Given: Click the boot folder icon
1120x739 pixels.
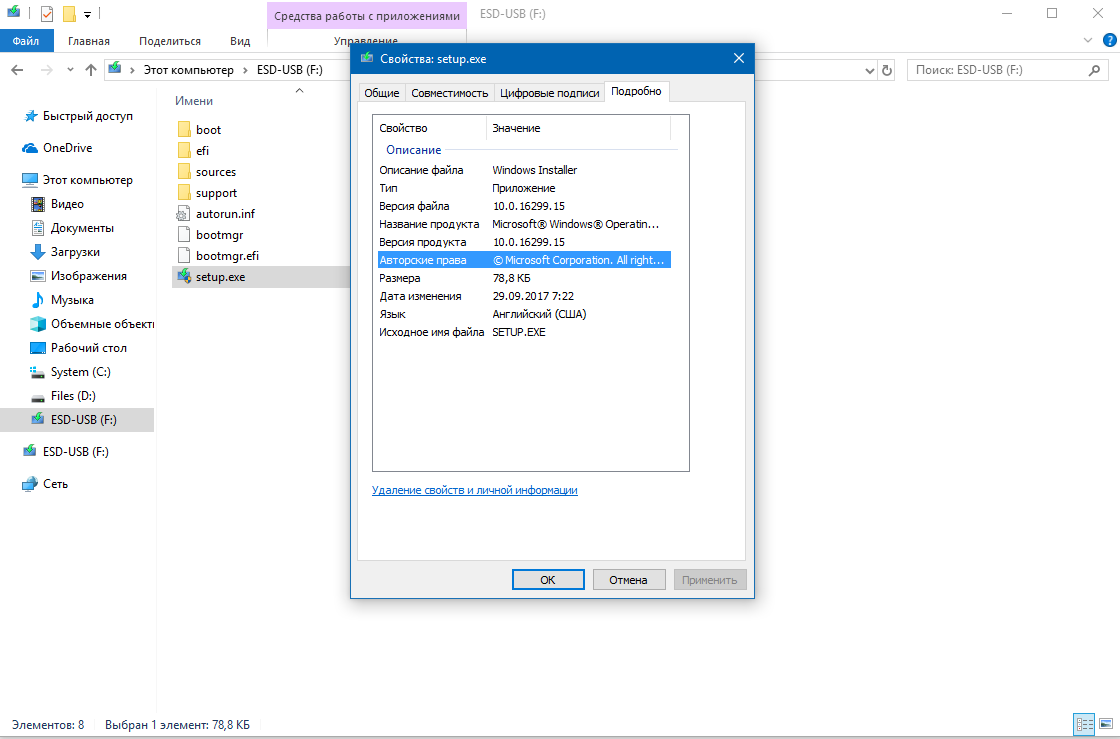Looking at the screenshot, I should point(184,129).
